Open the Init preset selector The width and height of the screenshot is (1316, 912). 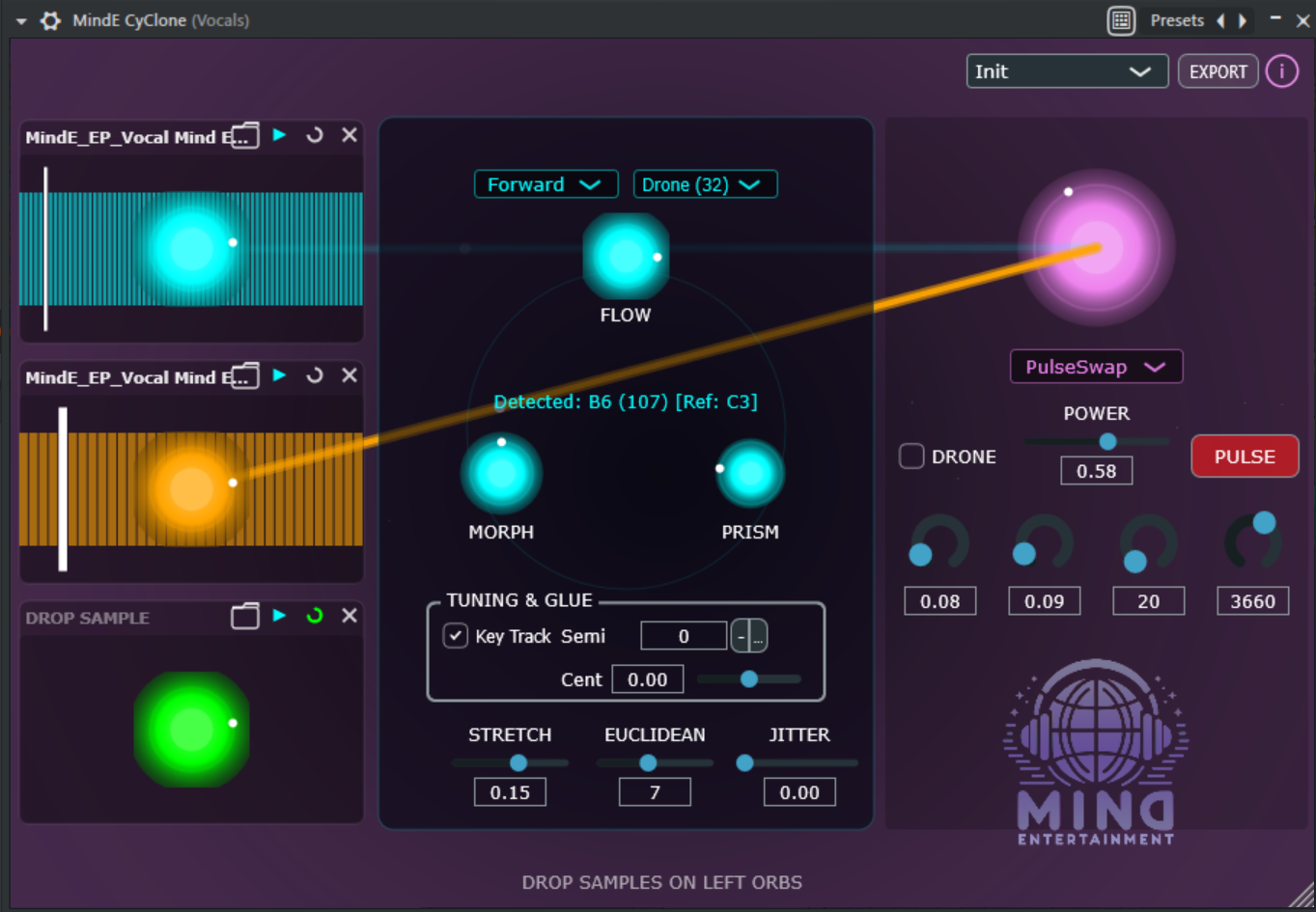click(1066, 71)
